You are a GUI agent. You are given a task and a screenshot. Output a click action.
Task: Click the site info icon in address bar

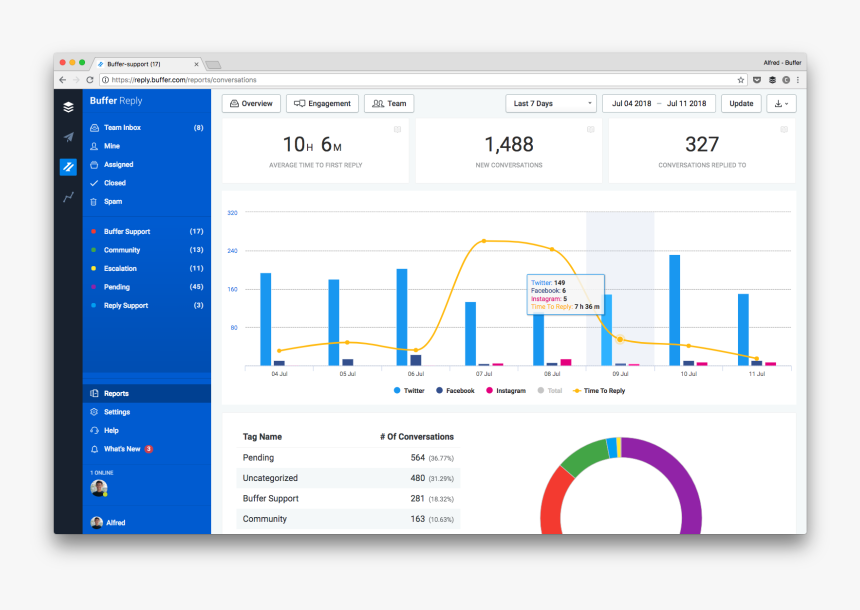click(x=105, y=80)
